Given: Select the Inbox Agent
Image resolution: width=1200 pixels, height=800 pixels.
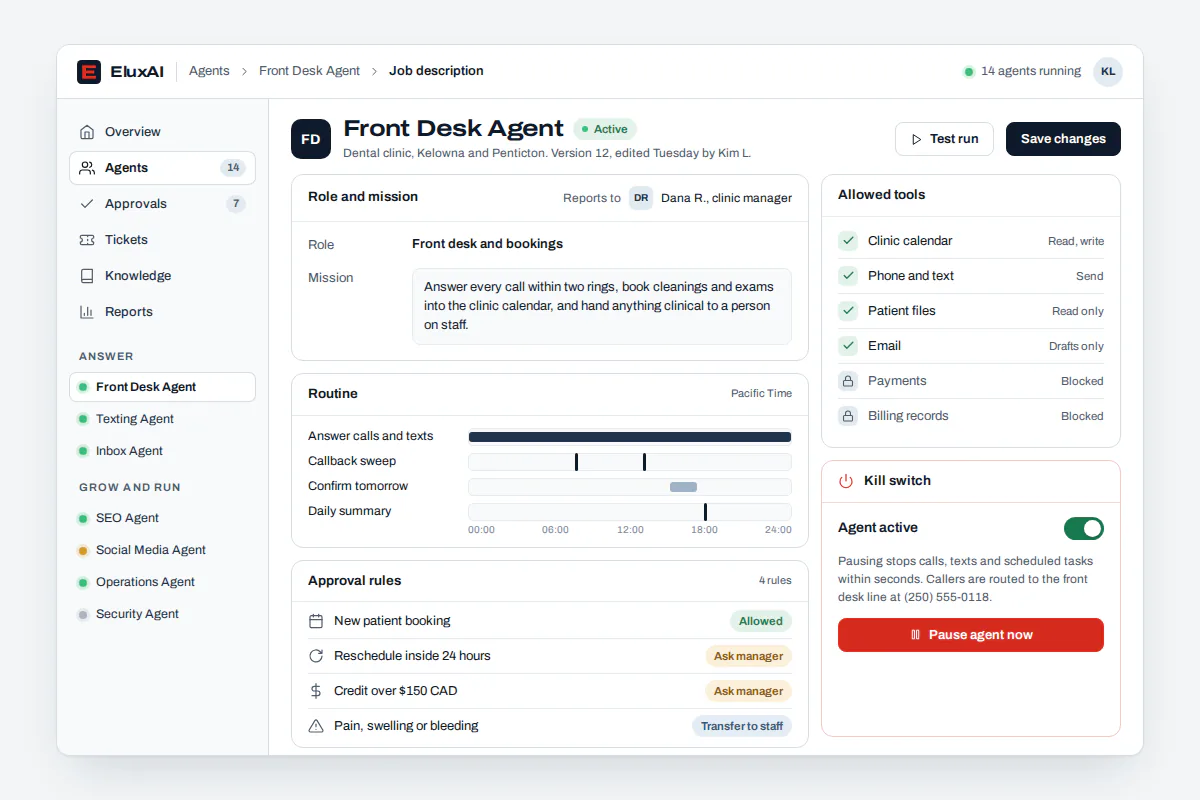Looking at the screenshot, I should [162, 451].
